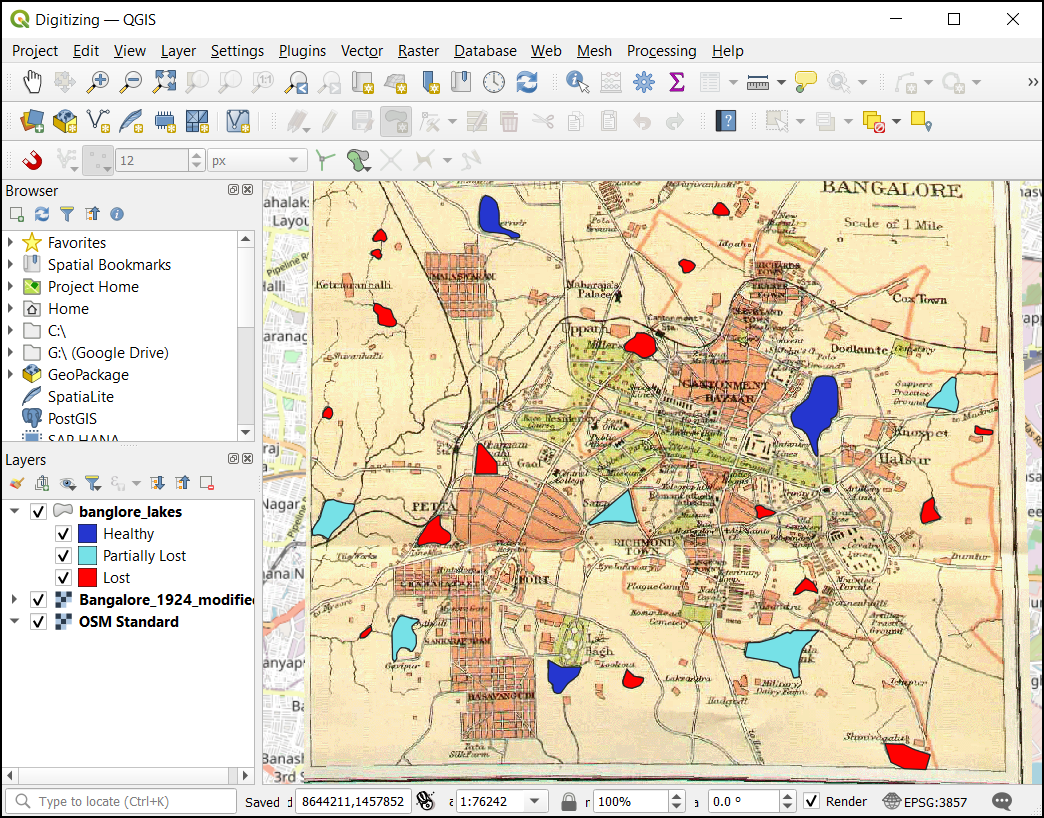Undock the Layers panel
The height and width of the screenshot is (818, 1044).
point(233,459)
